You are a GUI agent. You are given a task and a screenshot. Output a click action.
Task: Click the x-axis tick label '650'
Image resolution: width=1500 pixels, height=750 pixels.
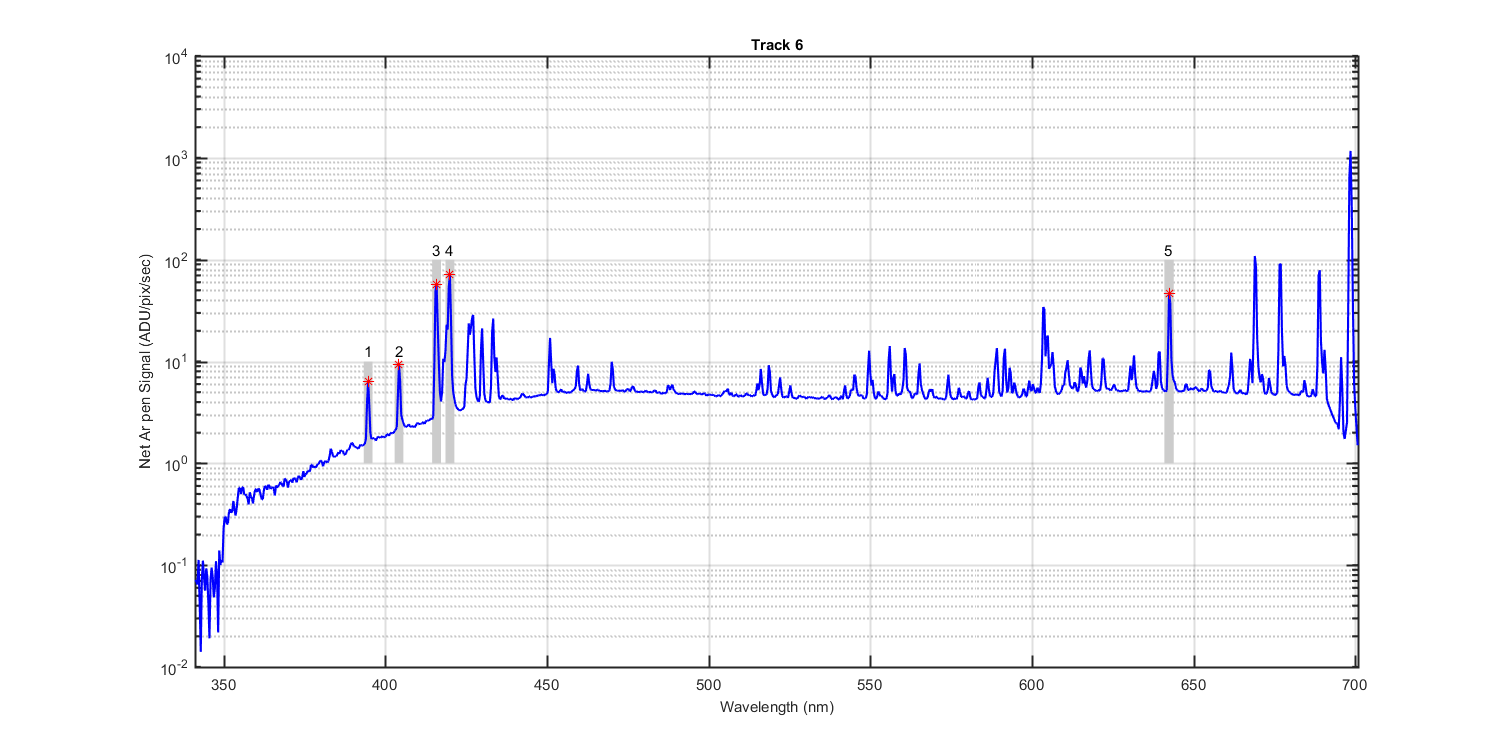coord(1194,685)
